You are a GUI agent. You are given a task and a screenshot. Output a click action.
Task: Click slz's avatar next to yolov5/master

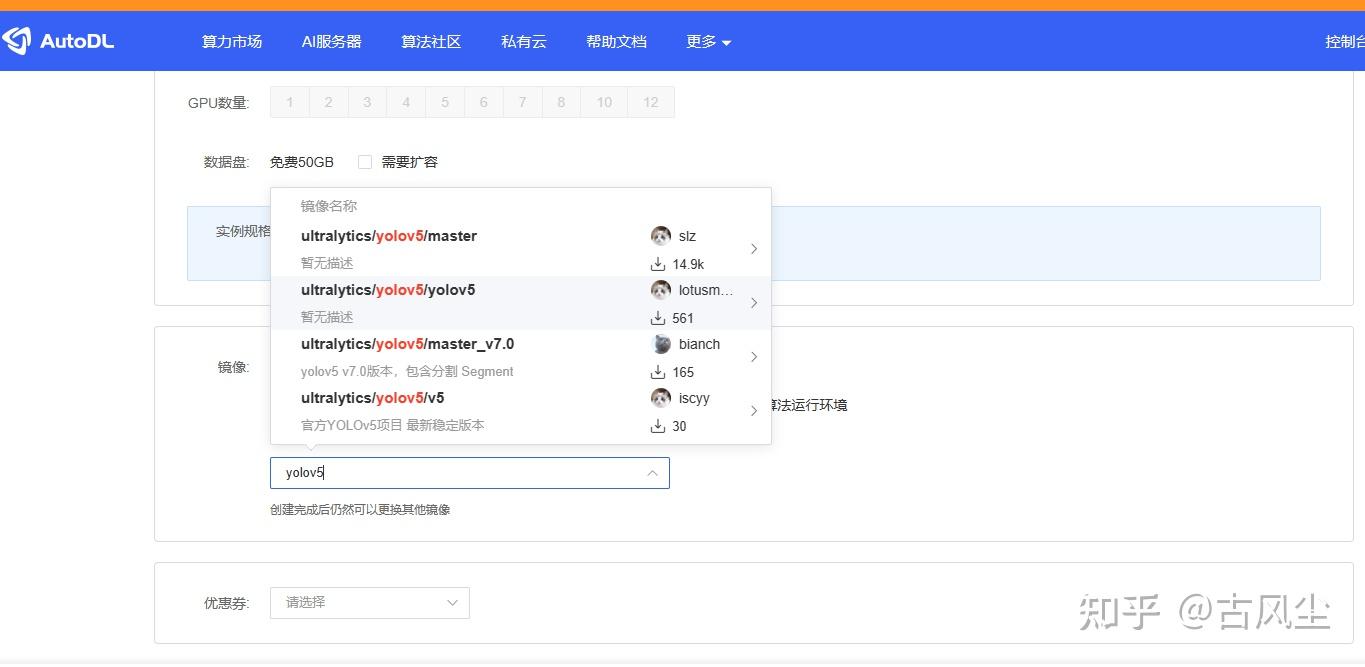661,236
